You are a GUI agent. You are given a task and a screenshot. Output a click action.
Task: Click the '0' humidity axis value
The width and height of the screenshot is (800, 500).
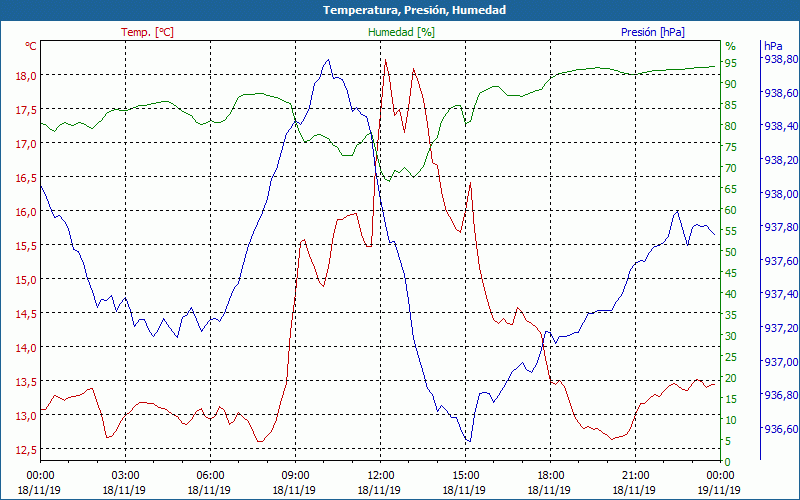(728, 462)
